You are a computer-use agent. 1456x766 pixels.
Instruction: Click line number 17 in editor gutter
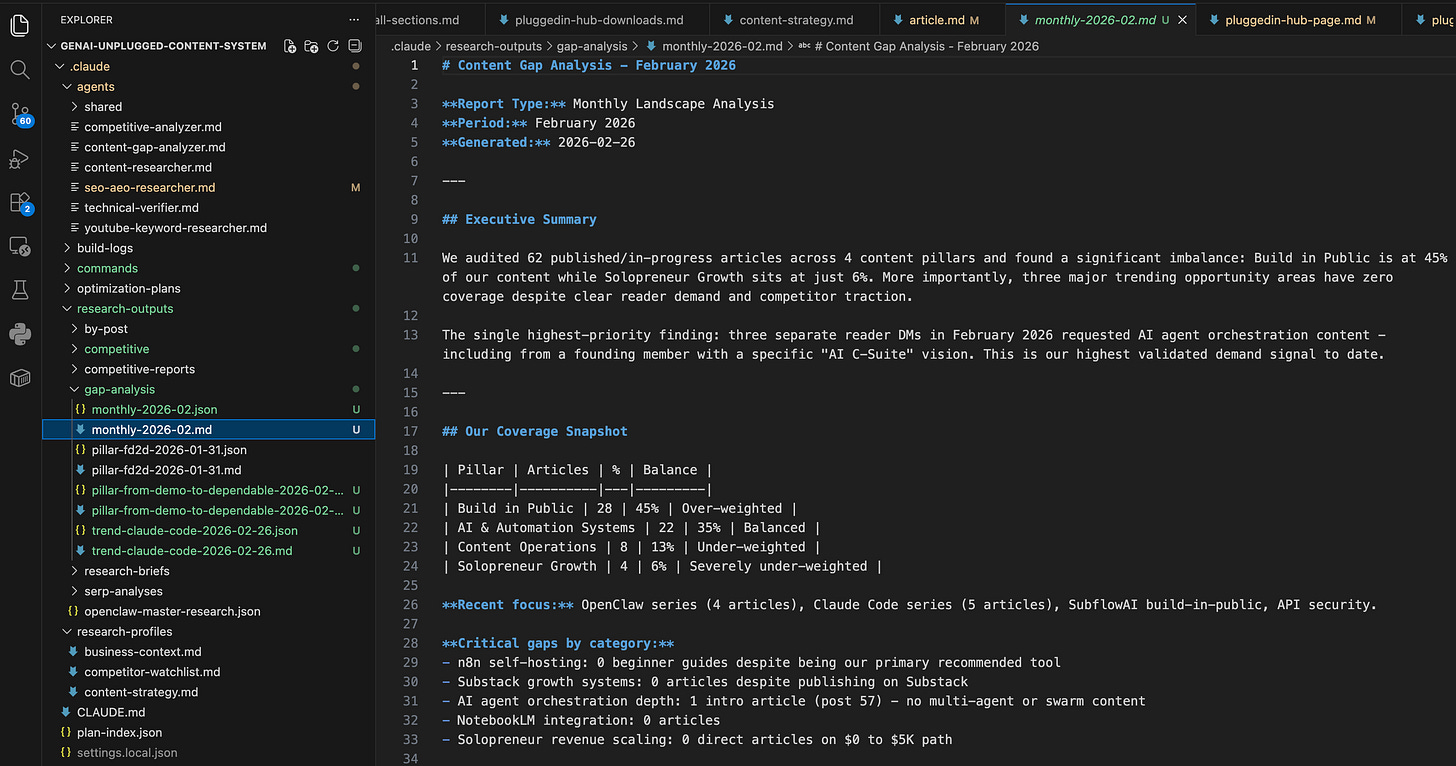tap(410, 431)
